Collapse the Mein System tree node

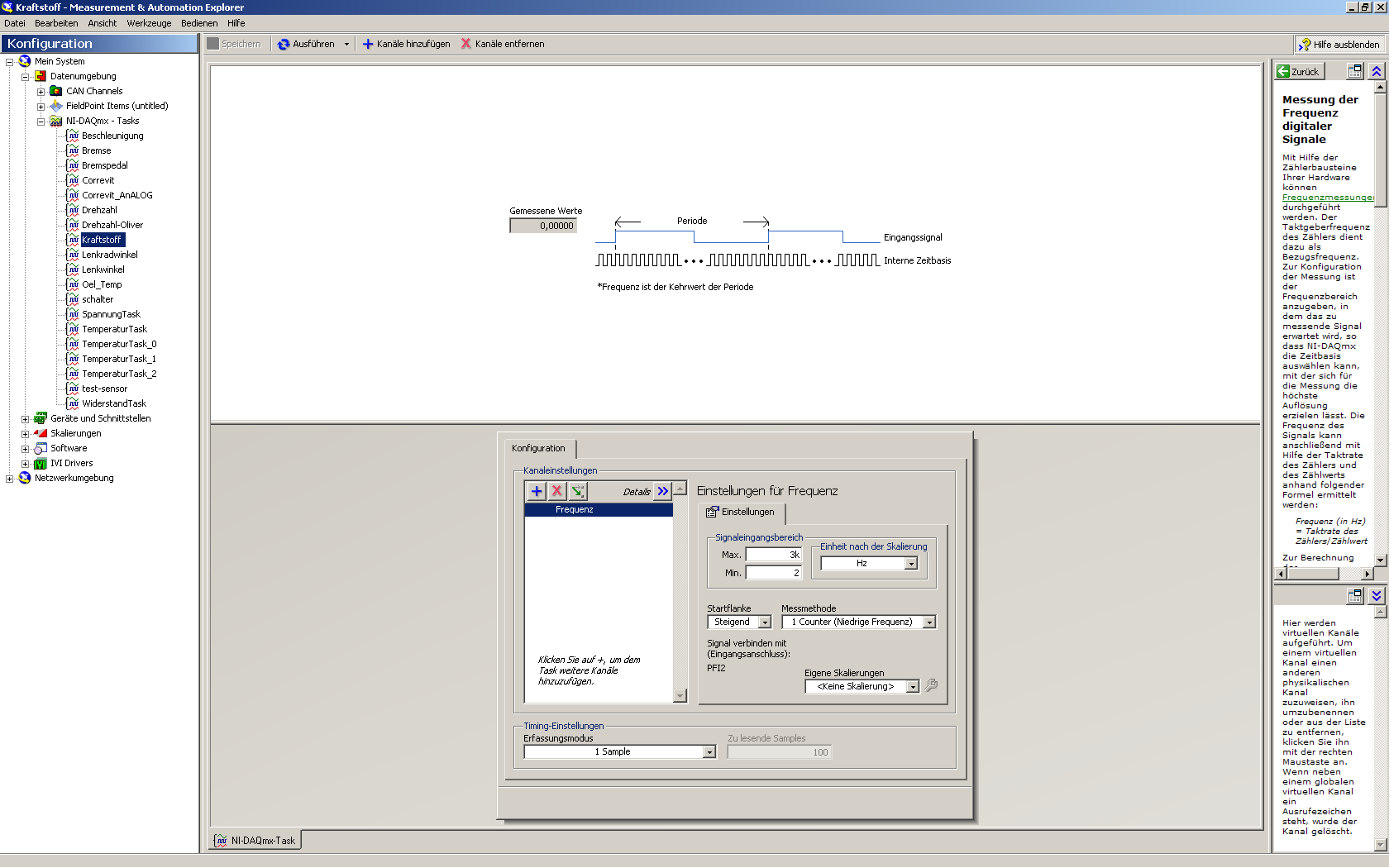[x=9, y=62]
